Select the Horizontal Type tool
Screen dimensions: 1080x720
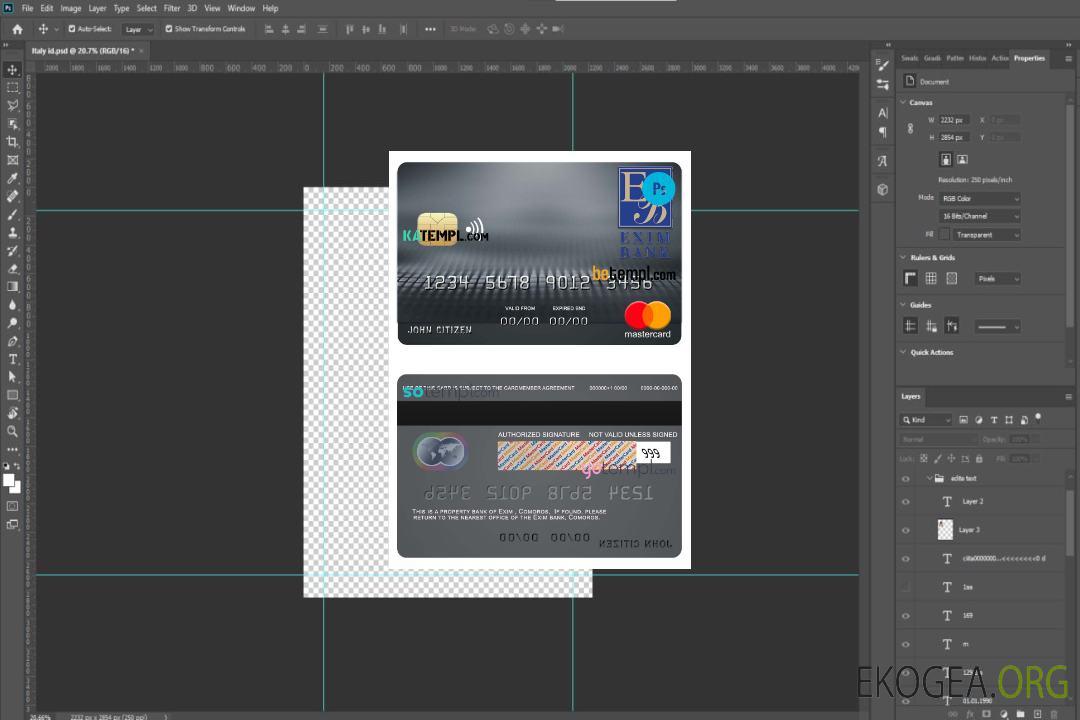click(x=12, y=359)
